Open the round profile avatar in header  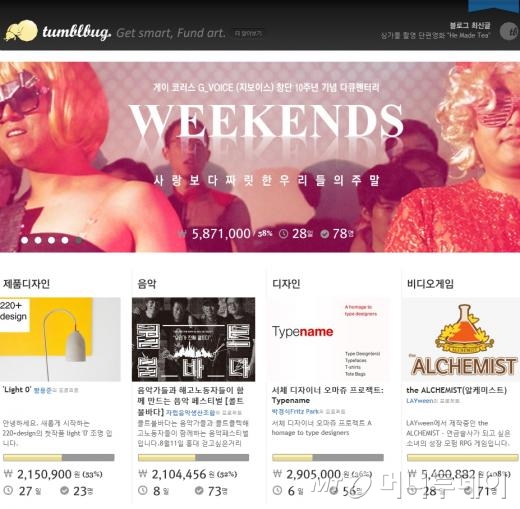[x=510, y=31]
